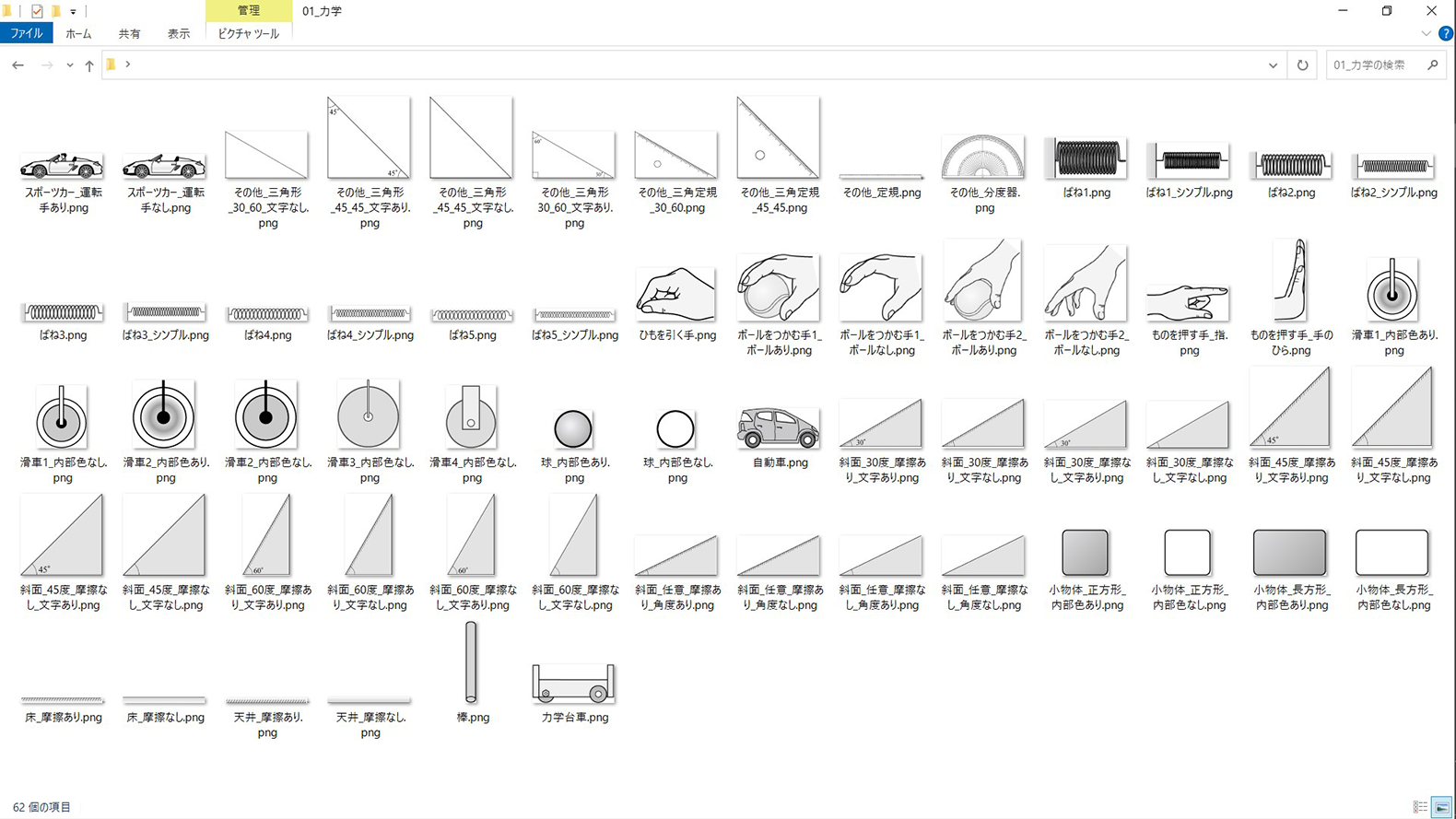This screenshot has width=1456, height=819.
Task: Open the ファイル menu tab
Action: pyautogui.click(x=27, y=33)
